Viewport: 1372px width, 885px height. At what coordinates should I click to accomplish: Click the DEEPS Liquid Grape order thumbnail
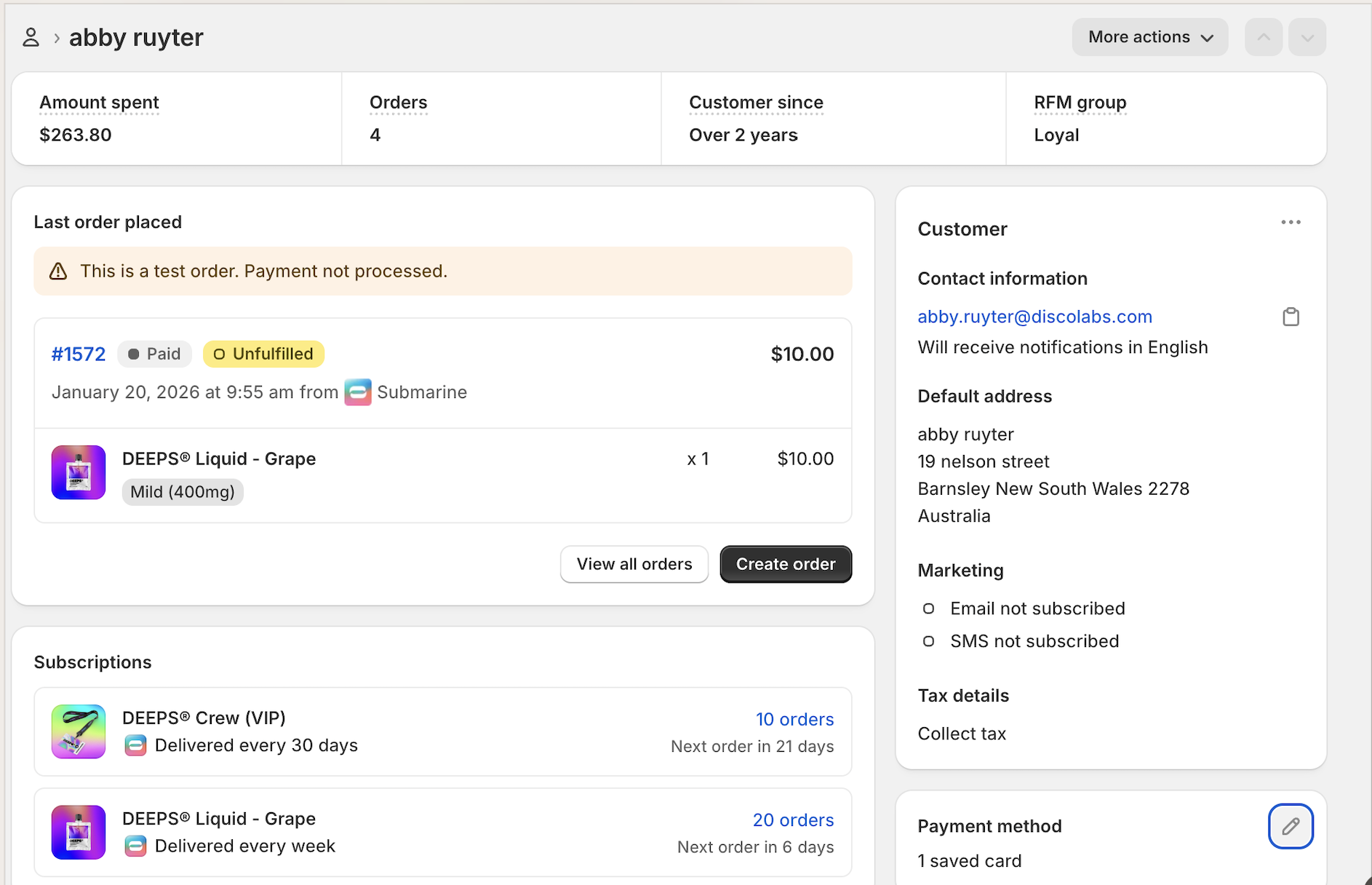tap(79, 472)
